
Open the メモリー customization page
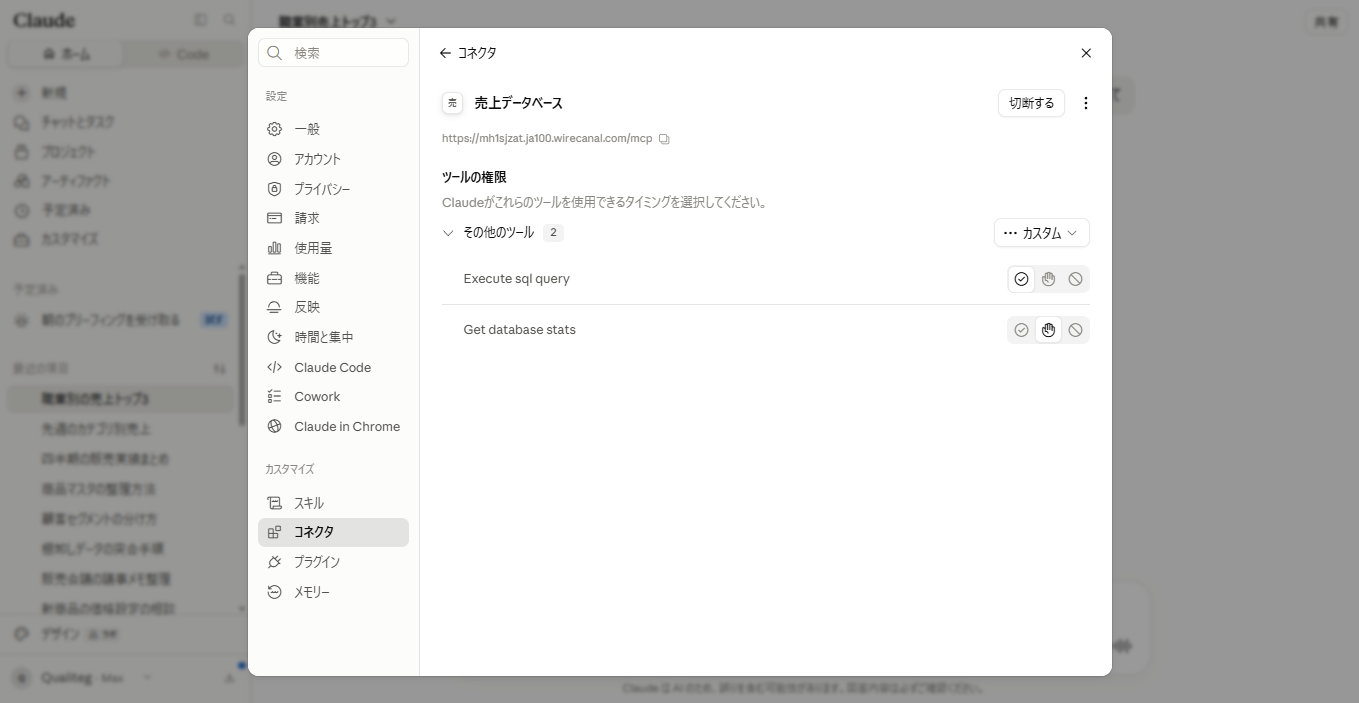(x=333, y=592)
